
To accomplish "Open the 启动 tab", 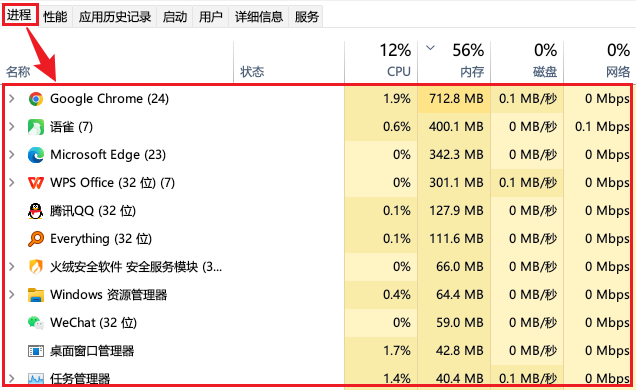I will pos(175,17).
